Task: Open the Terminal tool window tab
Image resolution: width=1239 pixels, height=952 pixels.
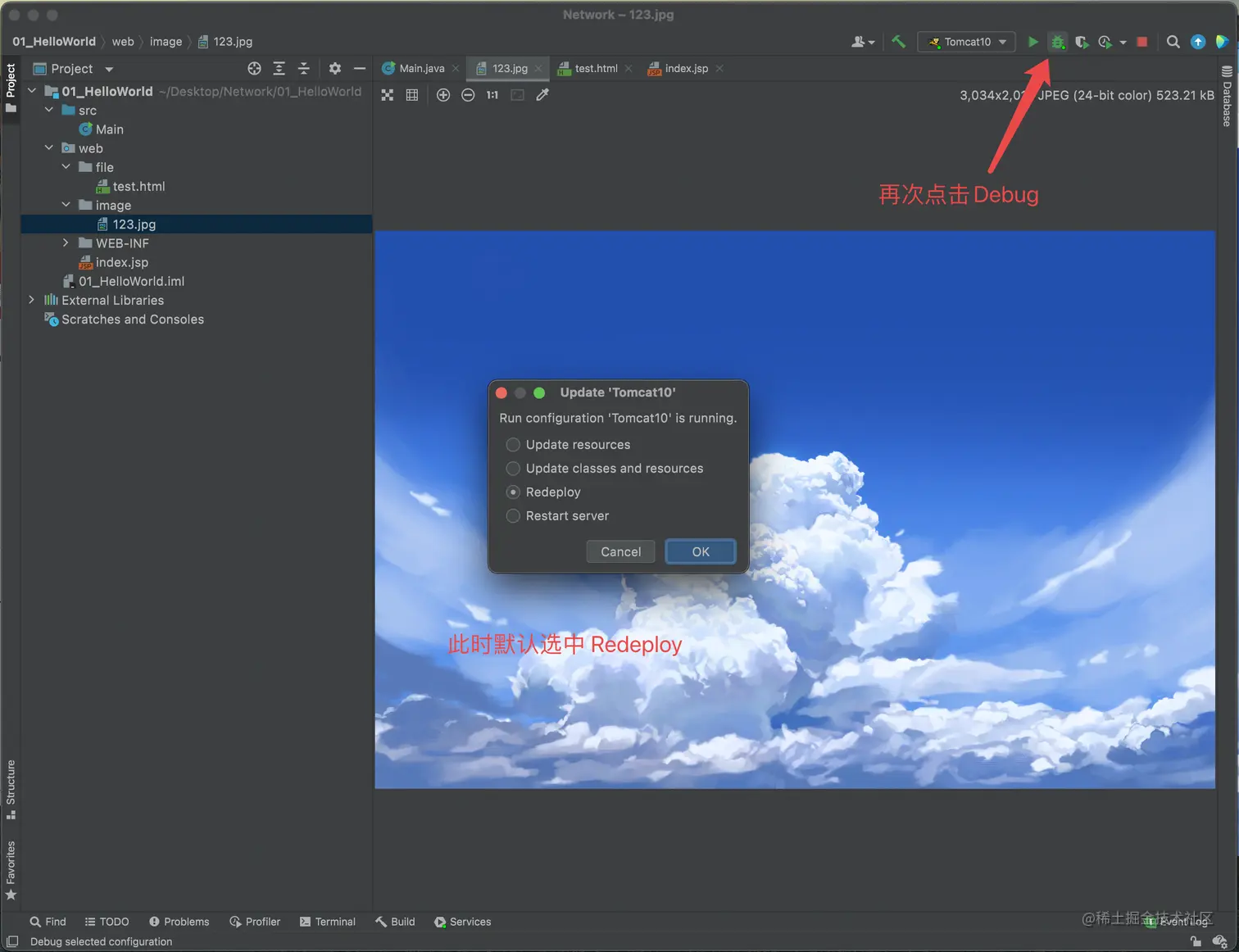Action: pyautogui.click(x=328, y=922)
